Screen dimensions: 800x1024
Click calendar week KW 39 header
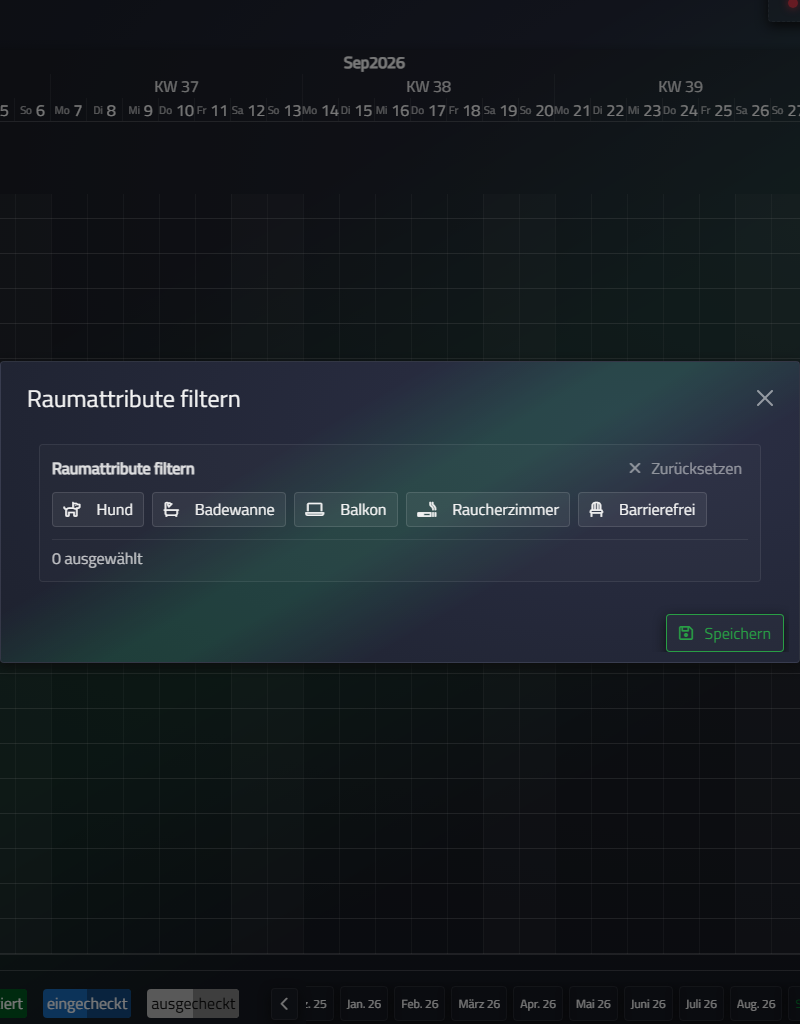click(680, 87)
